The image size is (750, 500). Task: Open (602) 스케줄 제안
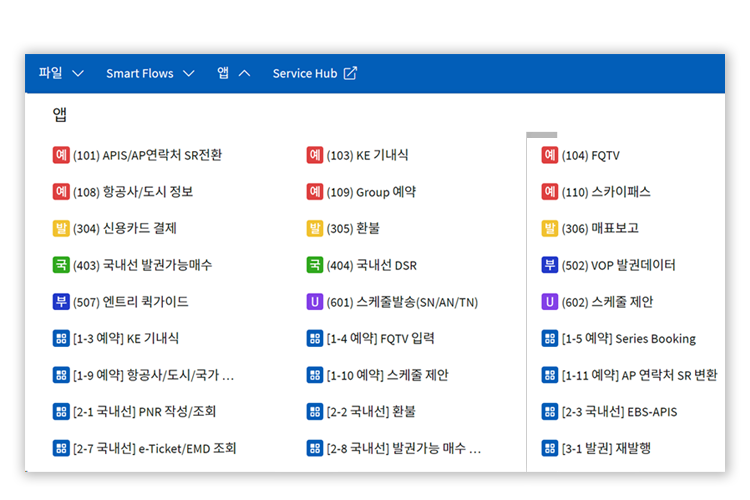point(607,302)
